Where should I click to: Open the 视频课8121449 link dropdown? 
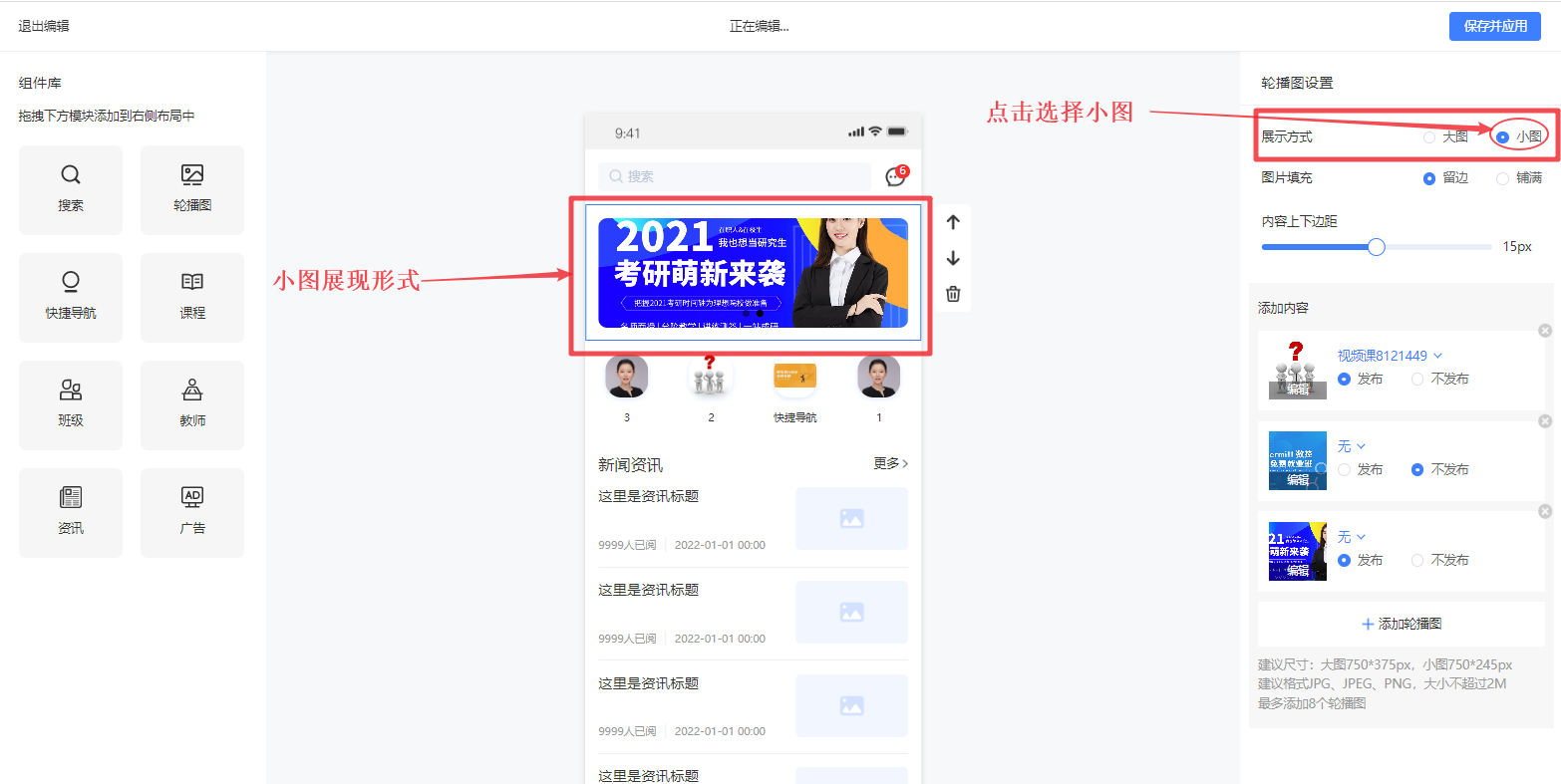point(1390,356)
